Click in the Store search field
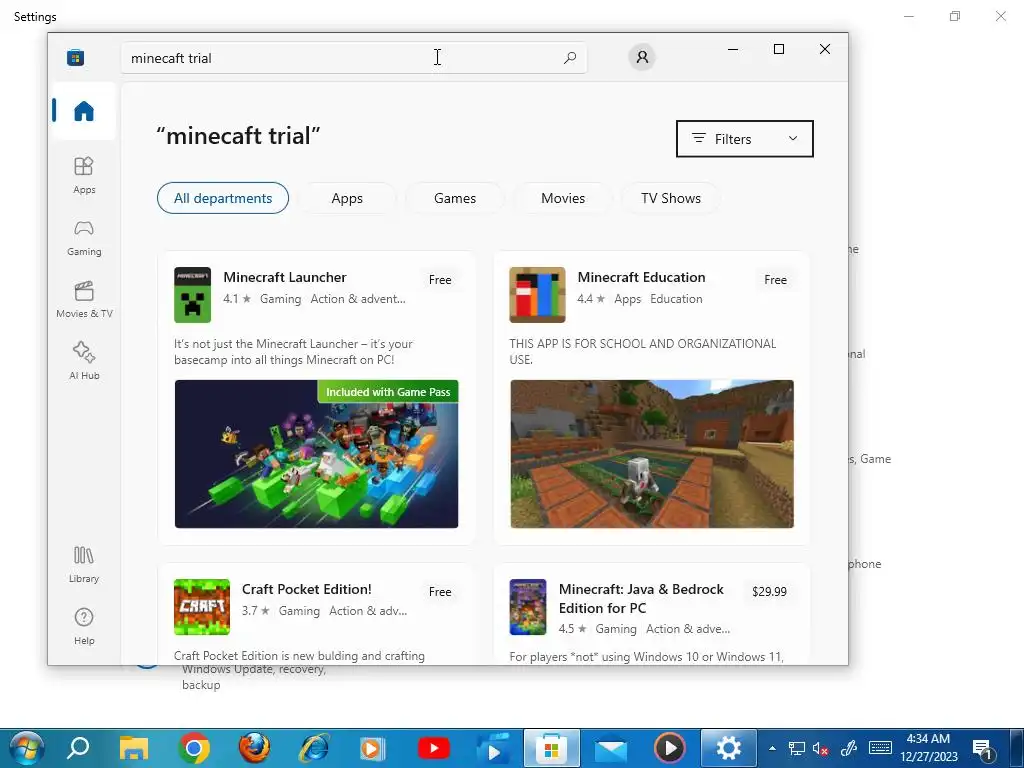This screenshot has height=768, width=1024. pyautogui.click(x=353, y=57)
